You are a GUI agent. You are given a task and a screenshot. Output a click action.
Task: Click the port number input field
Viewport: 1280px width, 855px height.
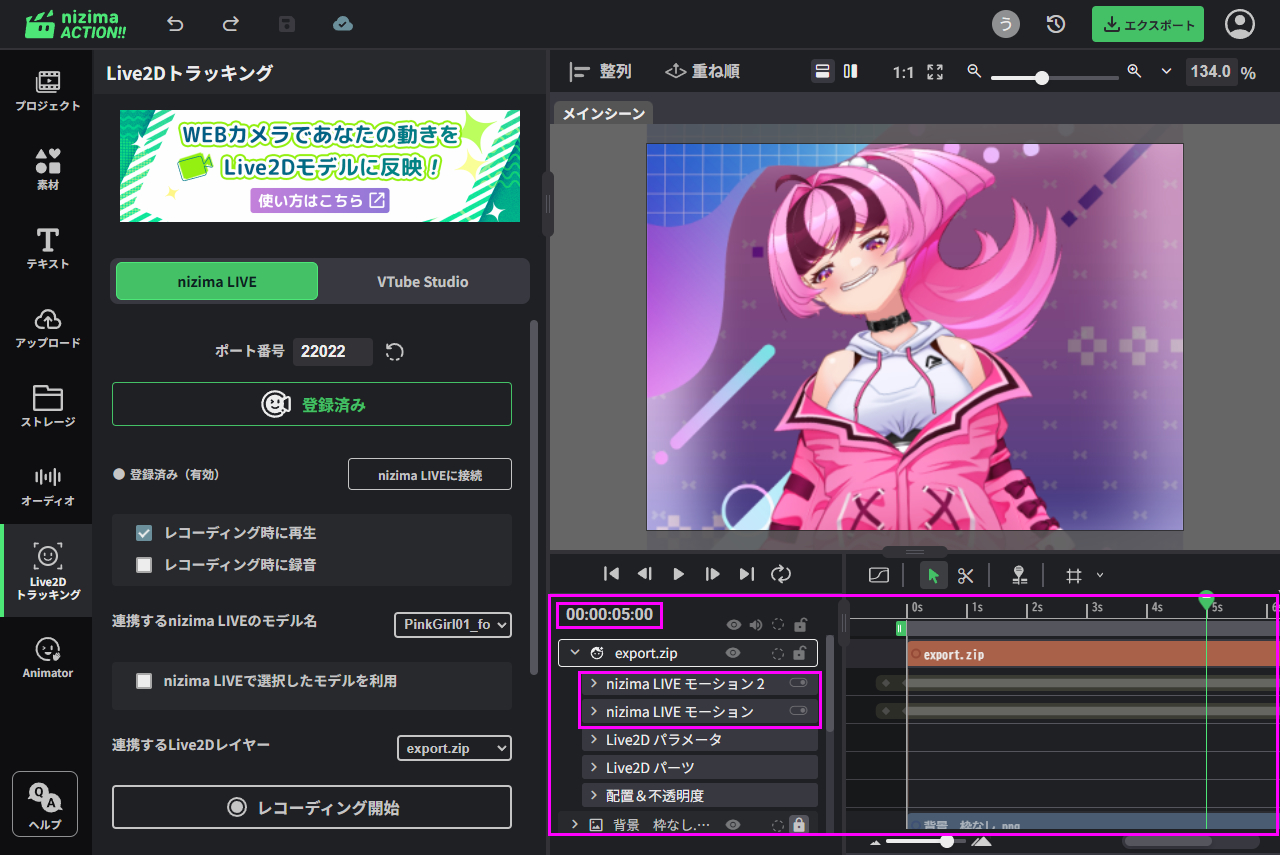[332, 352]
